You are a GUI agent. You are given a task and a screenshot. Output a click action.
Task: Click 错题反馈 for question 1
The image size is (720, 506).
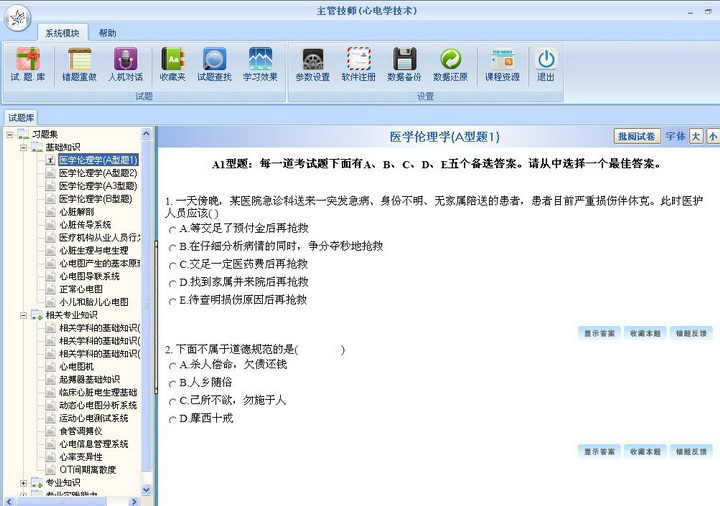691,333
